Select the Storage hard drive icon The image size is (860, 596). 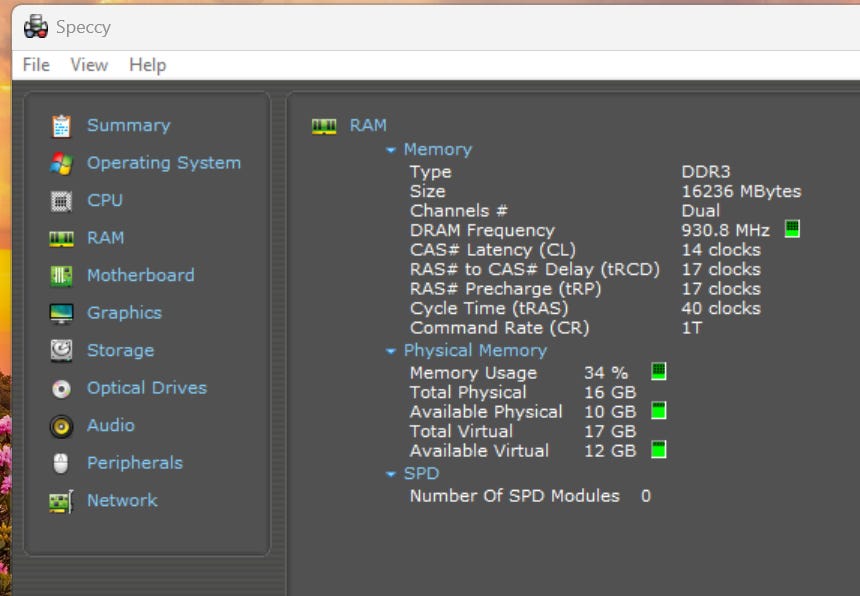(x=61, y=351)
